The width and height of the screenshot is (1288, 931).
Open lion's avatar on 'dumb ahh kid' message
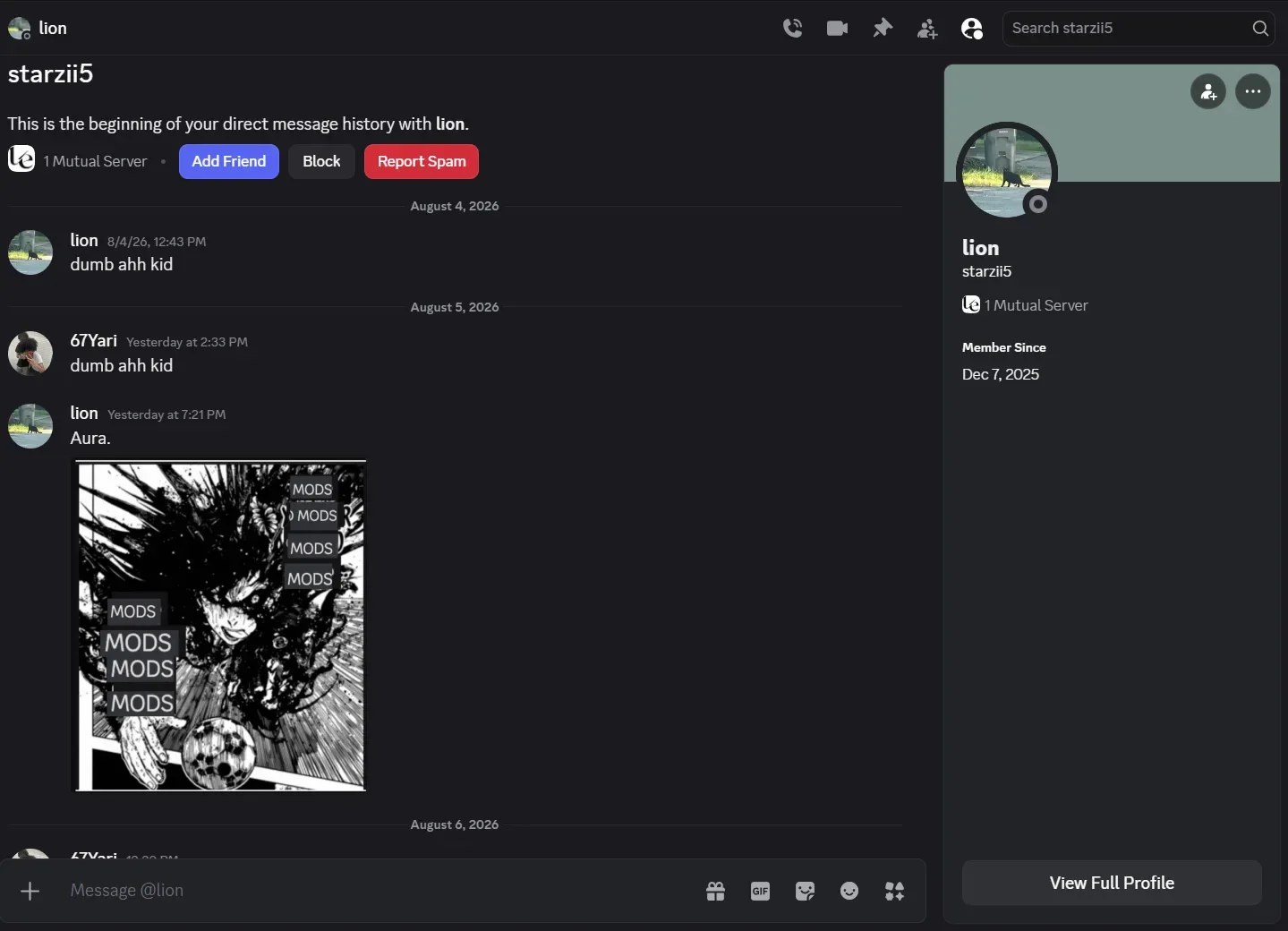click(x=30, y=252)
